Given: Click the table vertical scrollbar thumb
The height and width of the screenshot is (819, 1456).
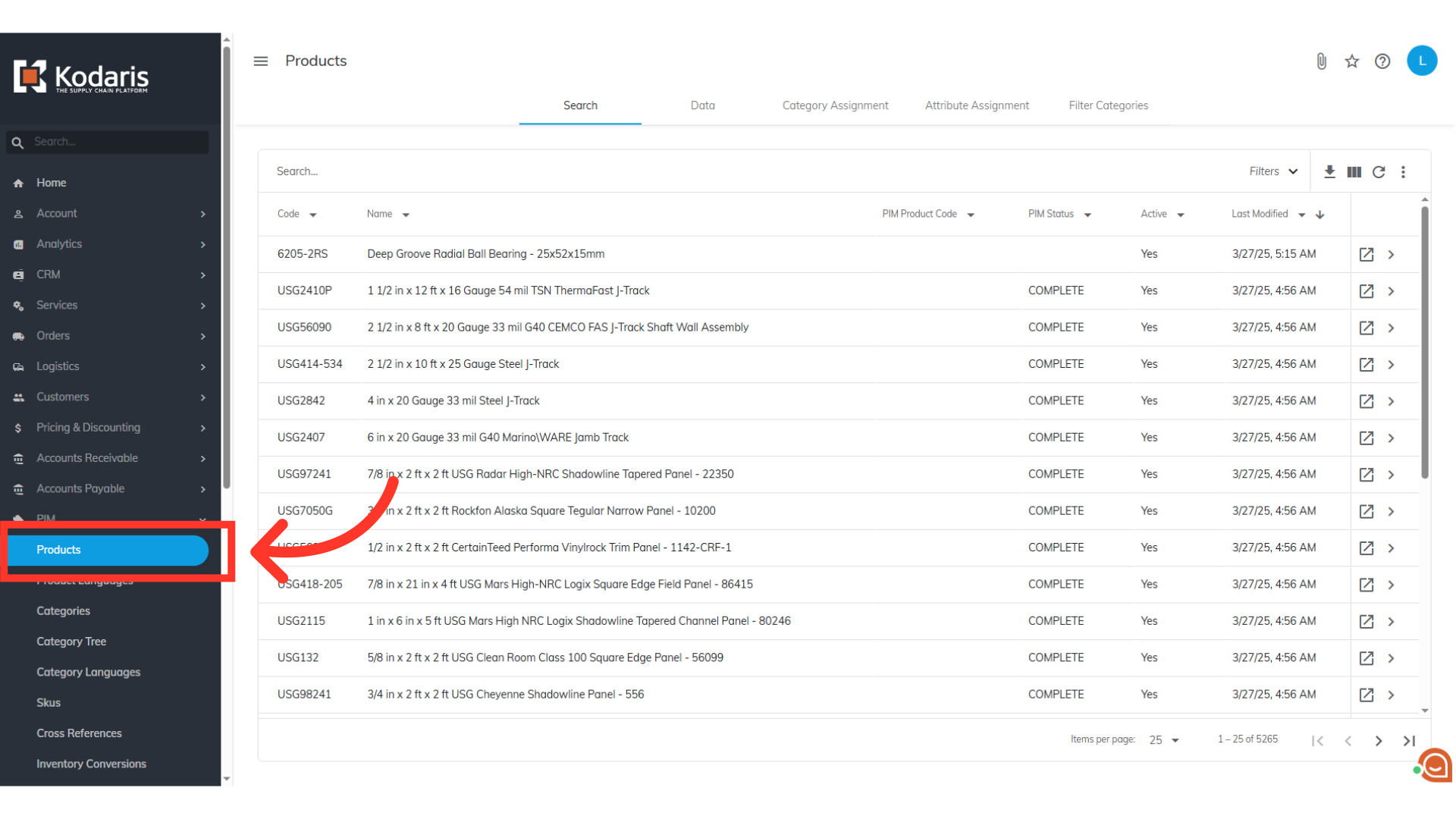Looking at the screenshot, I should coord(1424,341).
